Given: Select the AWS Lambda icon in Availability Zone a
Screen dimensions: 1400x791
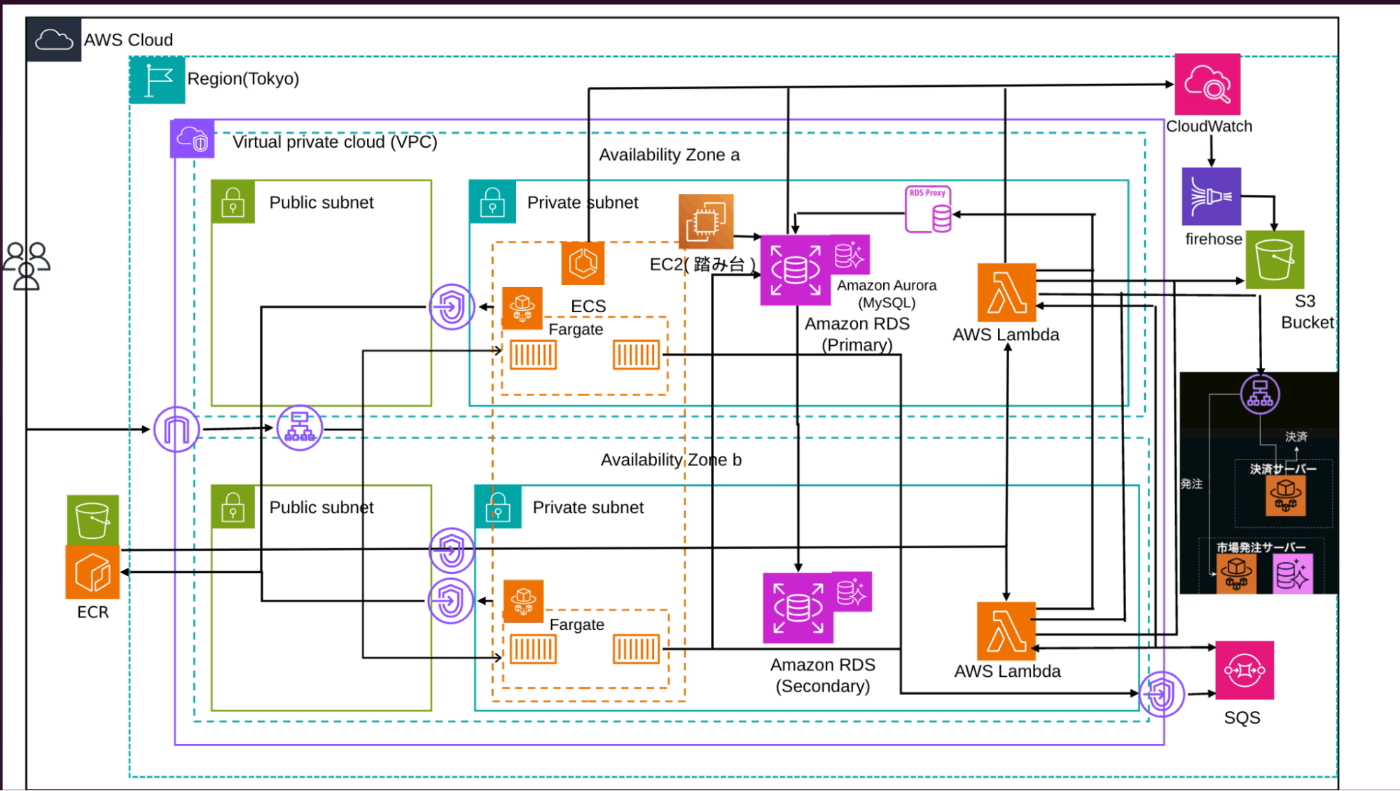Looking at the screenshot, I should click(x=1008, y=292).
